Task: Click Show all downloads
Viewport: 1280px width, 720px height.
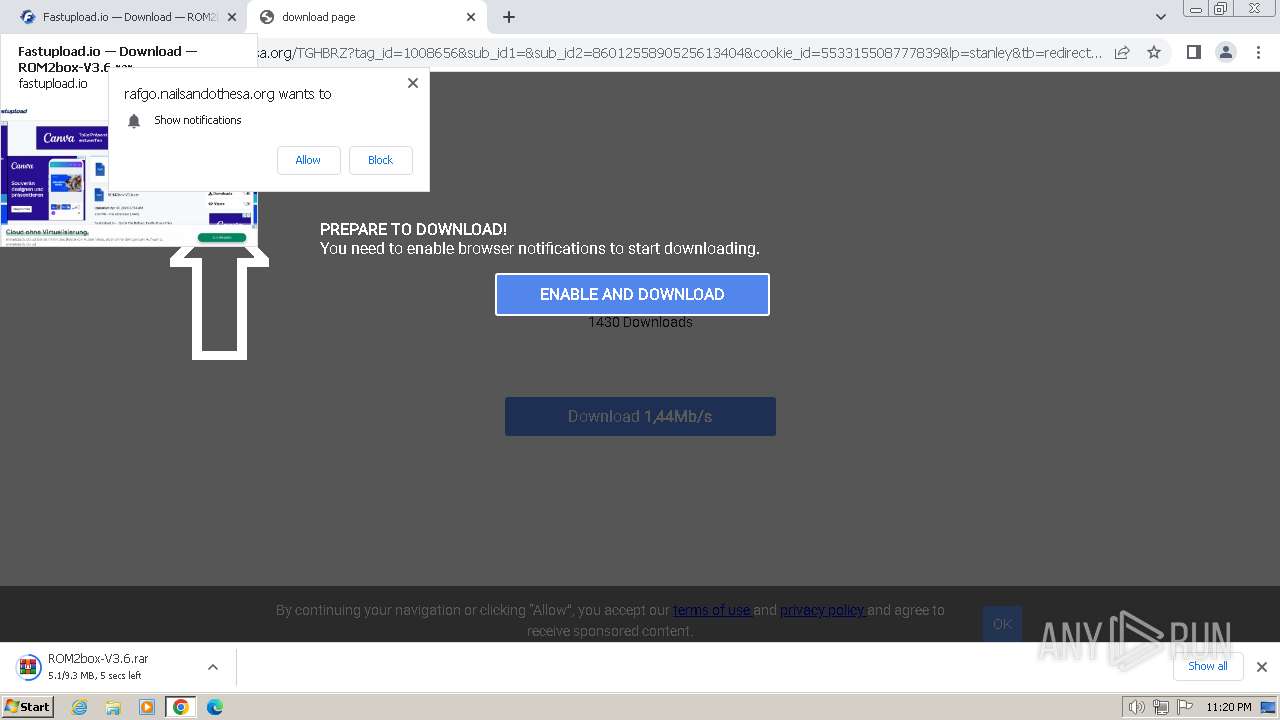Action: 1207,666
